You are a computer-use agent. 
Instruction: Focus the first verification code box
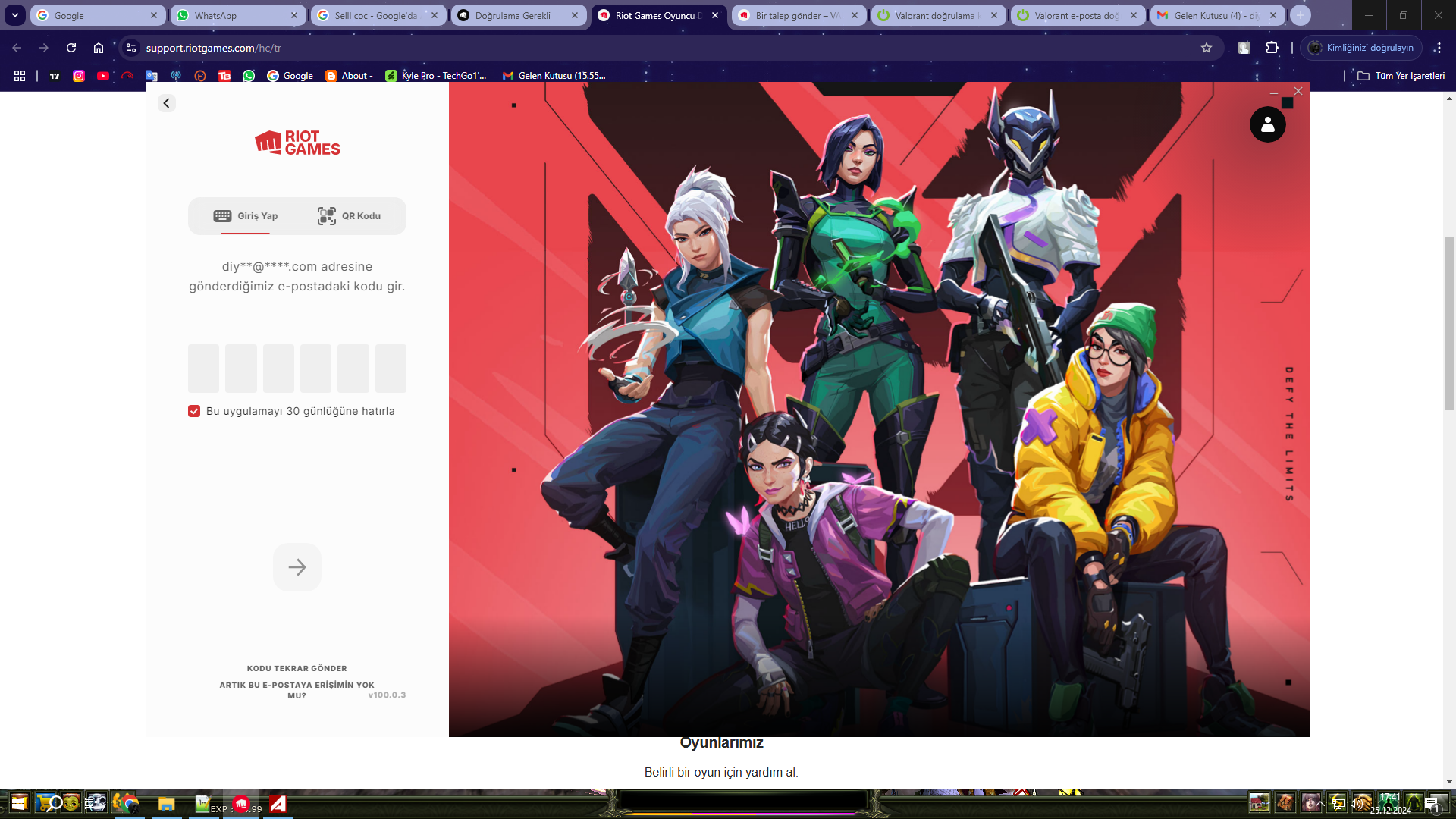coord(203,369)
